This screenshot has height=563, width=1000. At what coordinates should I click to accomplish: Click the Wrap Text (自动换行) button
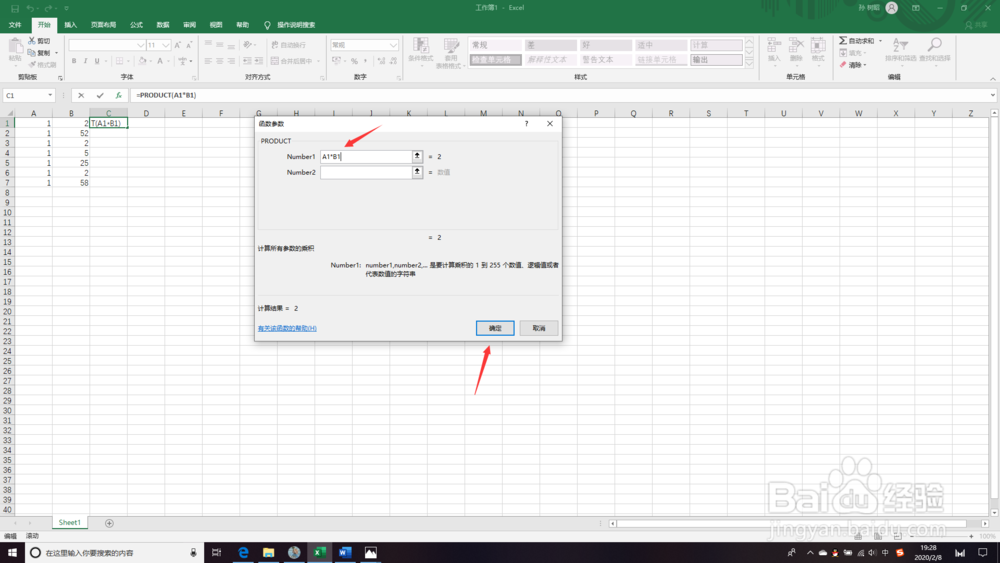pos(288,45)
